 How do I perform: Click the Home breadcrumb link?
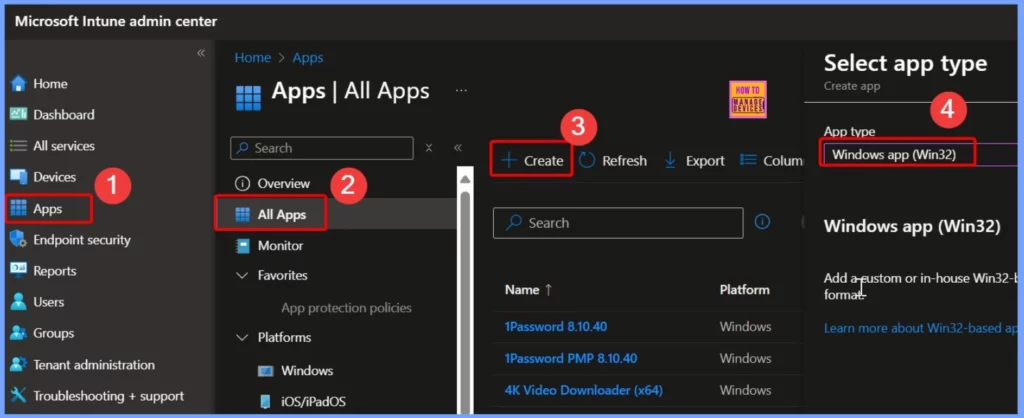[253, 57]
